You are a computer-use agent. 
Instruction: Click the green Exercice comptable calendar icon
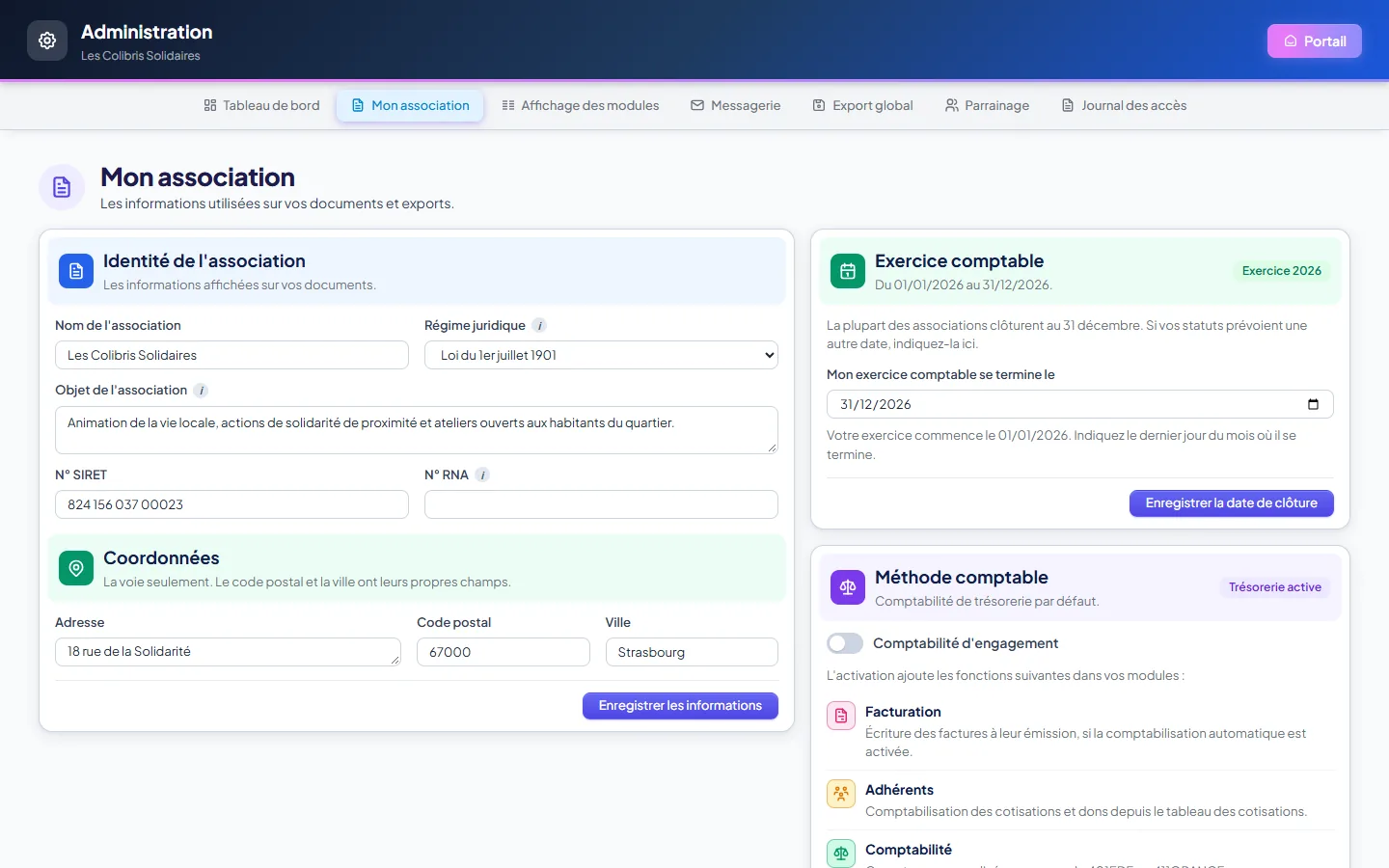coord(848,272)
